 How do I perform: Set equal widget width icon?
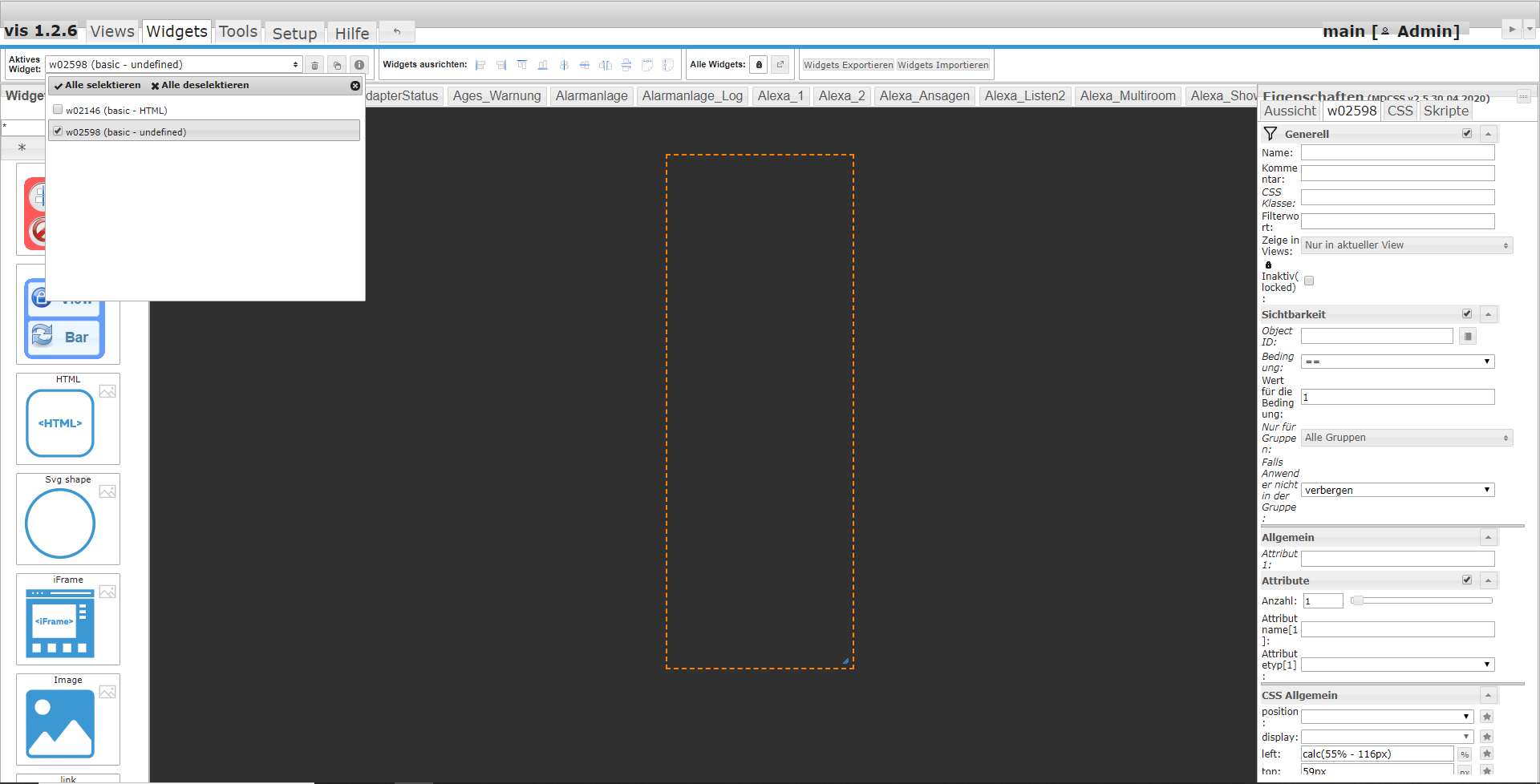(647, 65)
